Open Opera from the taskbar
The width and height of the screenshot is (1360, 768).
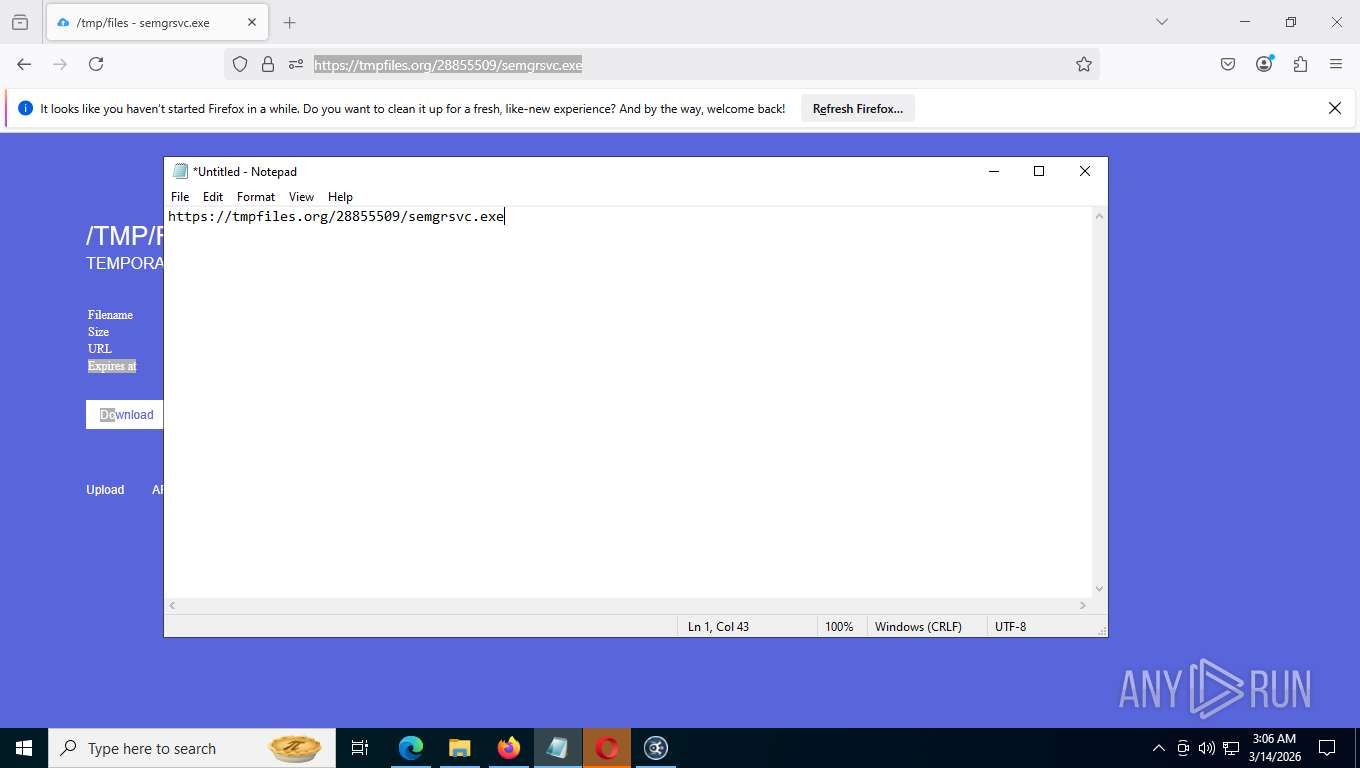click(607, 748)
